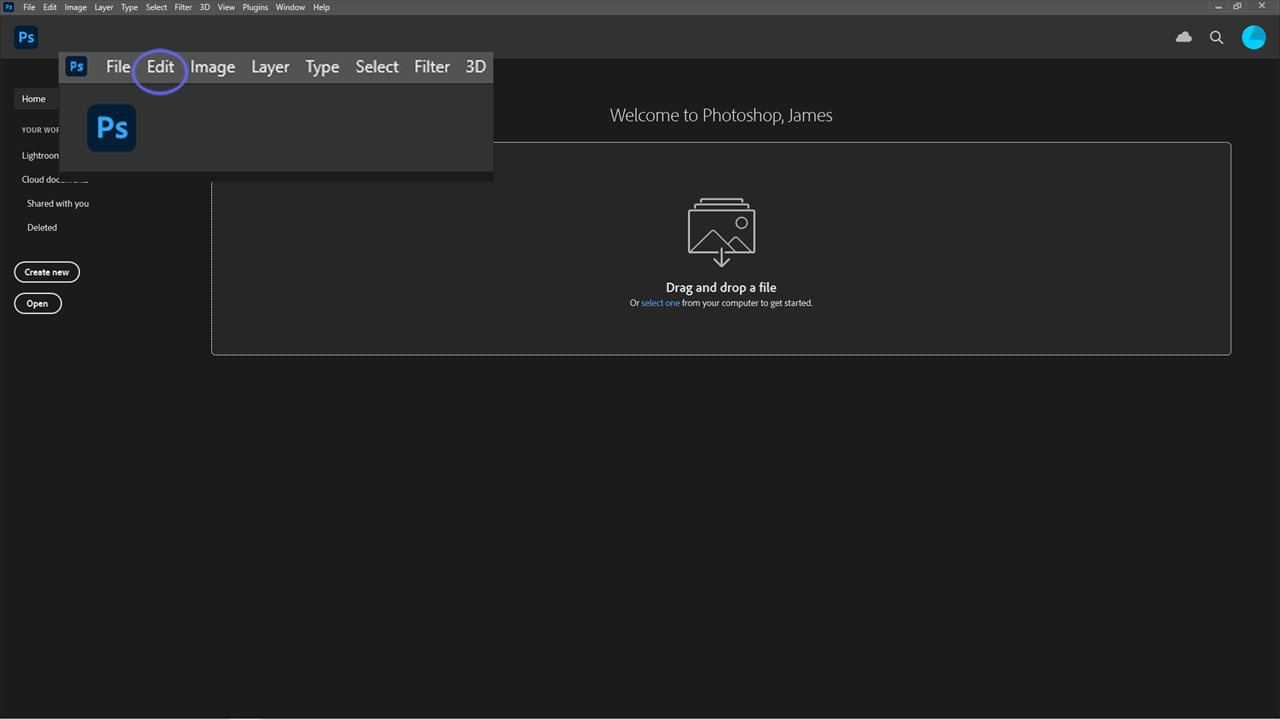Select the Home tab in the sidebar
The height and width of the screenshot is (720, 1280).
pyautogui.click(x=34, y=99)
